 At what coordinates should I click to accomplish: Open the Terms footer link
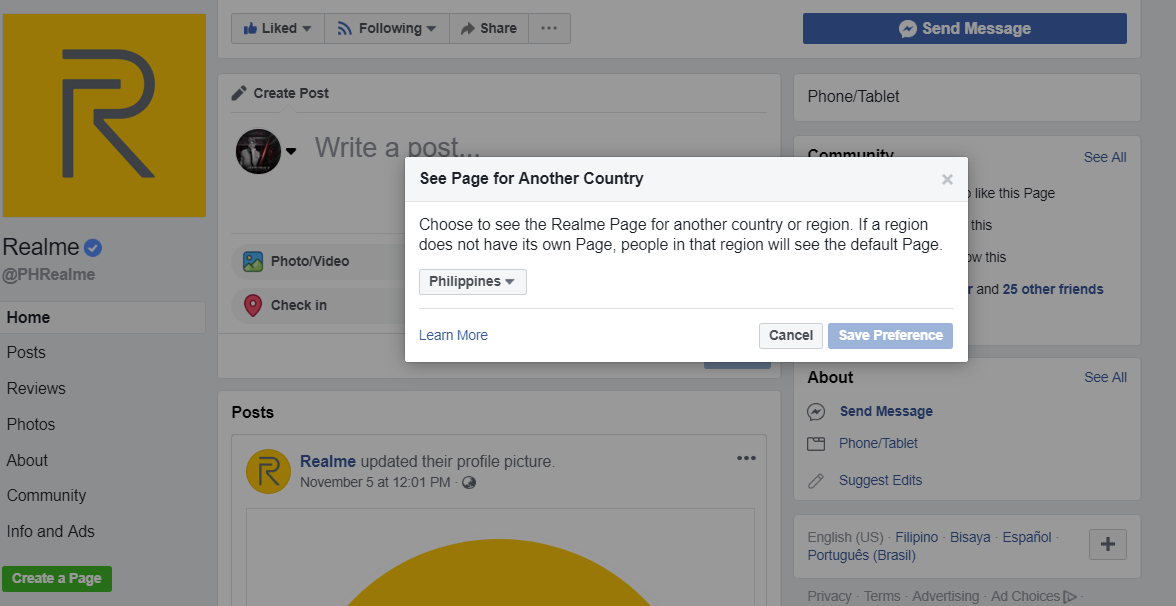882,597
